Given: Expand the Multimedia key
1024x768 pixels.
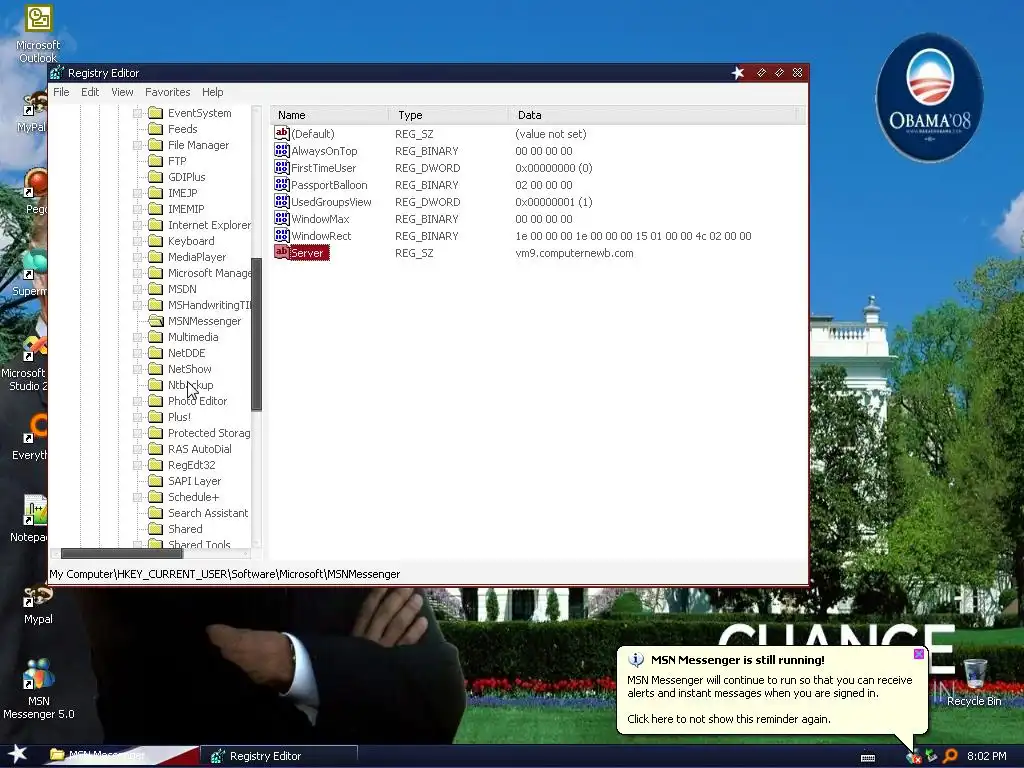Looking at the screenshot, I should tap(138, 337).
